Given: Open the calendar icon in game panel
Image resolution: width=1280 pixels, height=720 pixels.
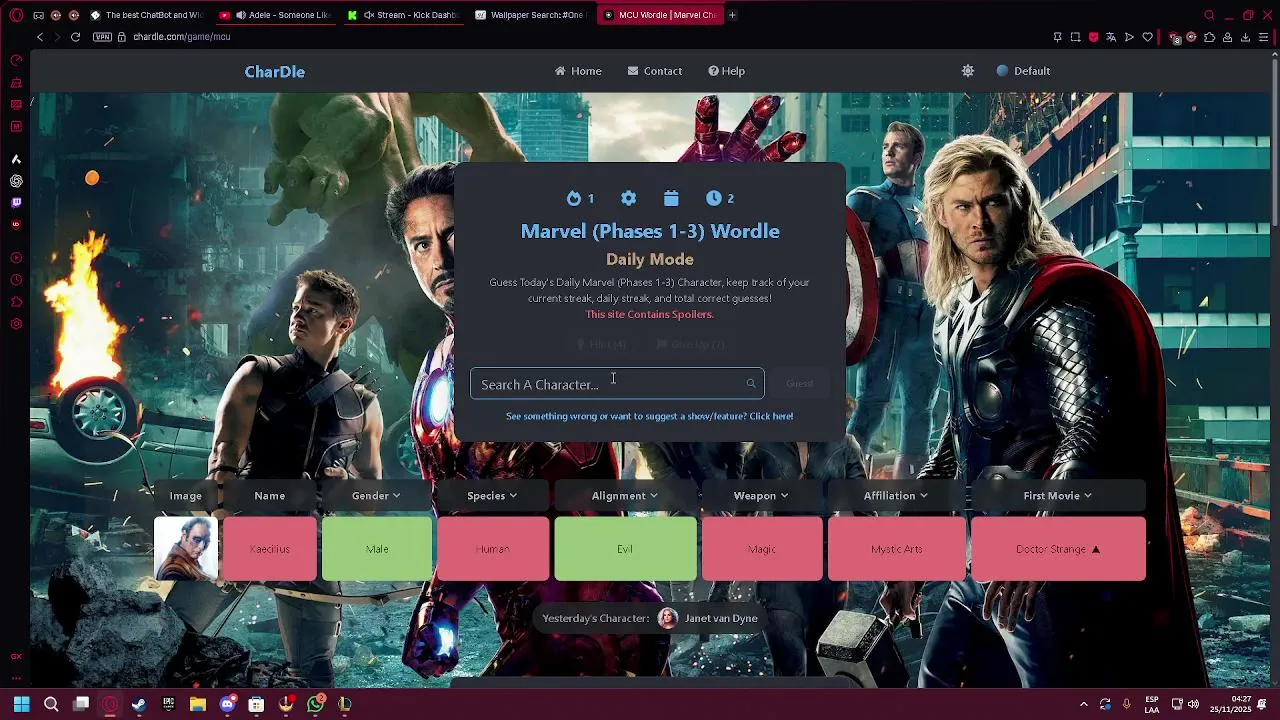Looking at the screenshot, I should coord(671,198).
